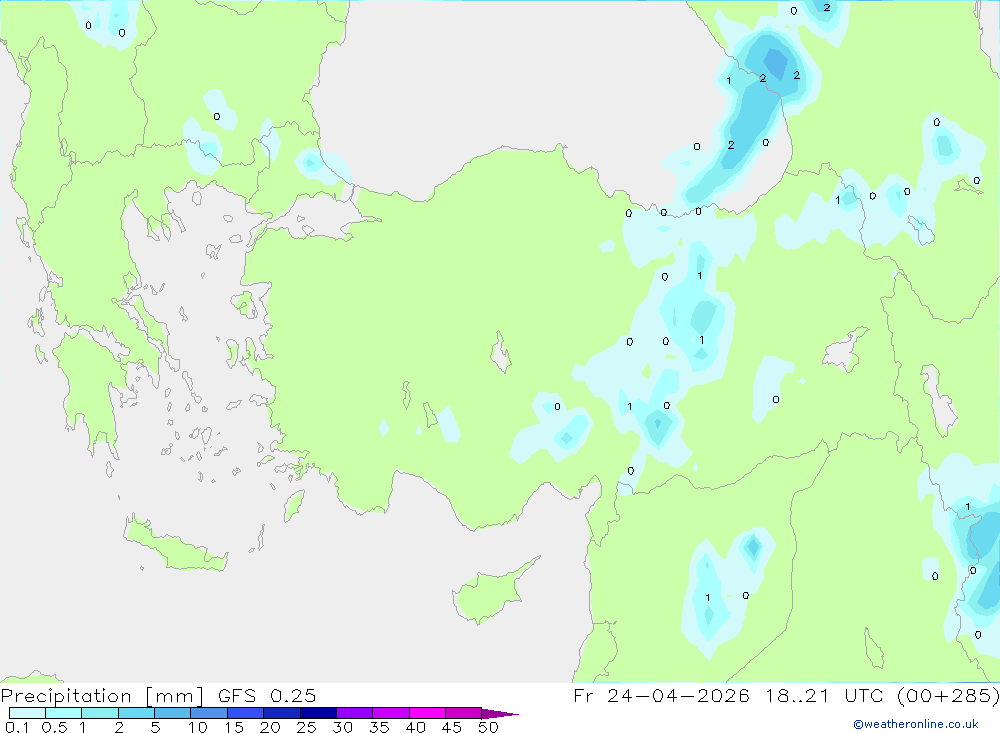The width and height of the screenshot is (1000, 733).
Task: Click the 'Precipitation' title word
Action: [x=66, y=696]
